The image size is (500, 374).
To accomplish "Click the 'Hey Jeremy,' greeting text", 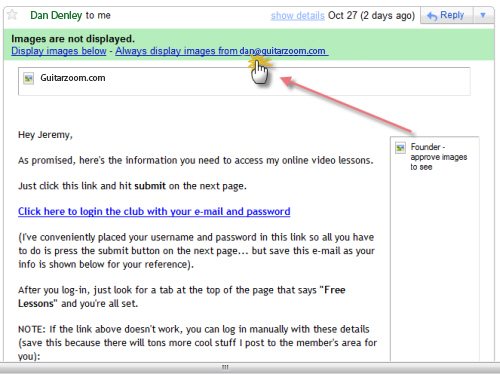I will 45,135.
